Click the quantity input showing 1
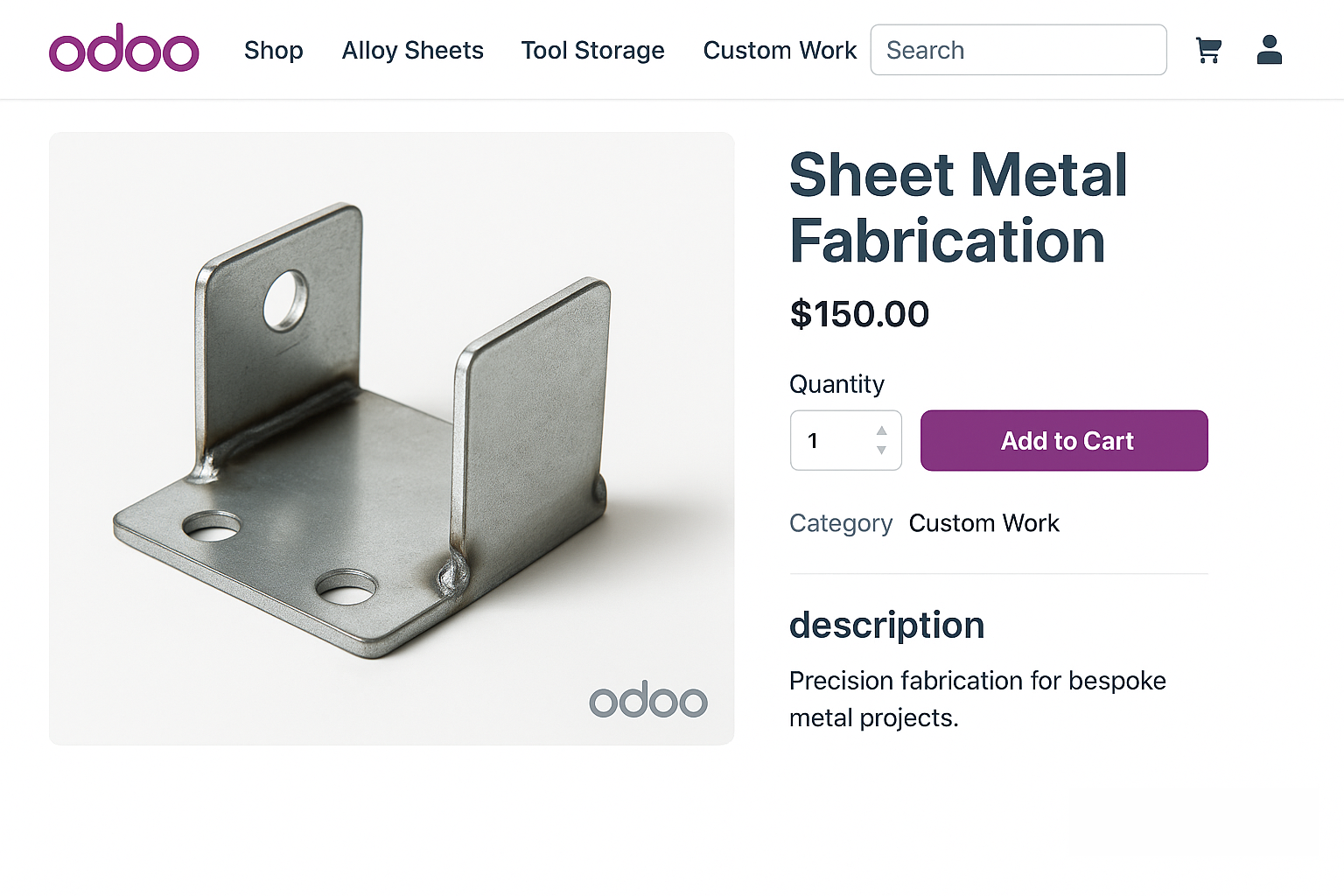This screenshot has width=1344, height=896. click(827, 440)
